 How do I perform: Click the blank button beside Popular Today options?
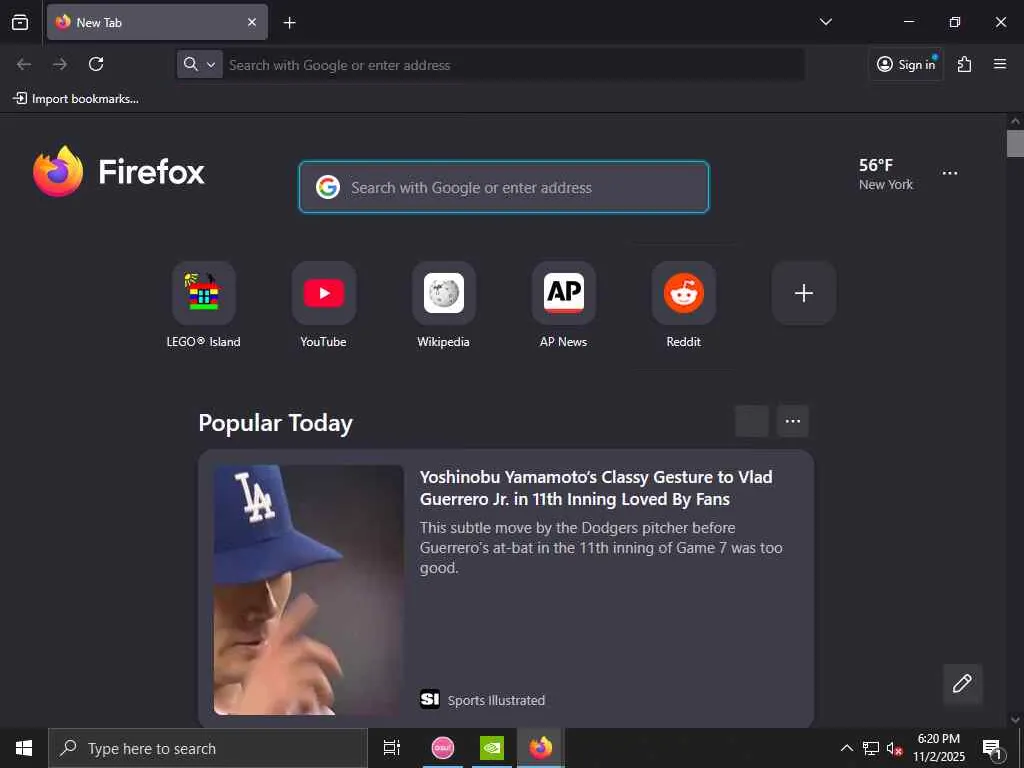click(x=752, y=421)
